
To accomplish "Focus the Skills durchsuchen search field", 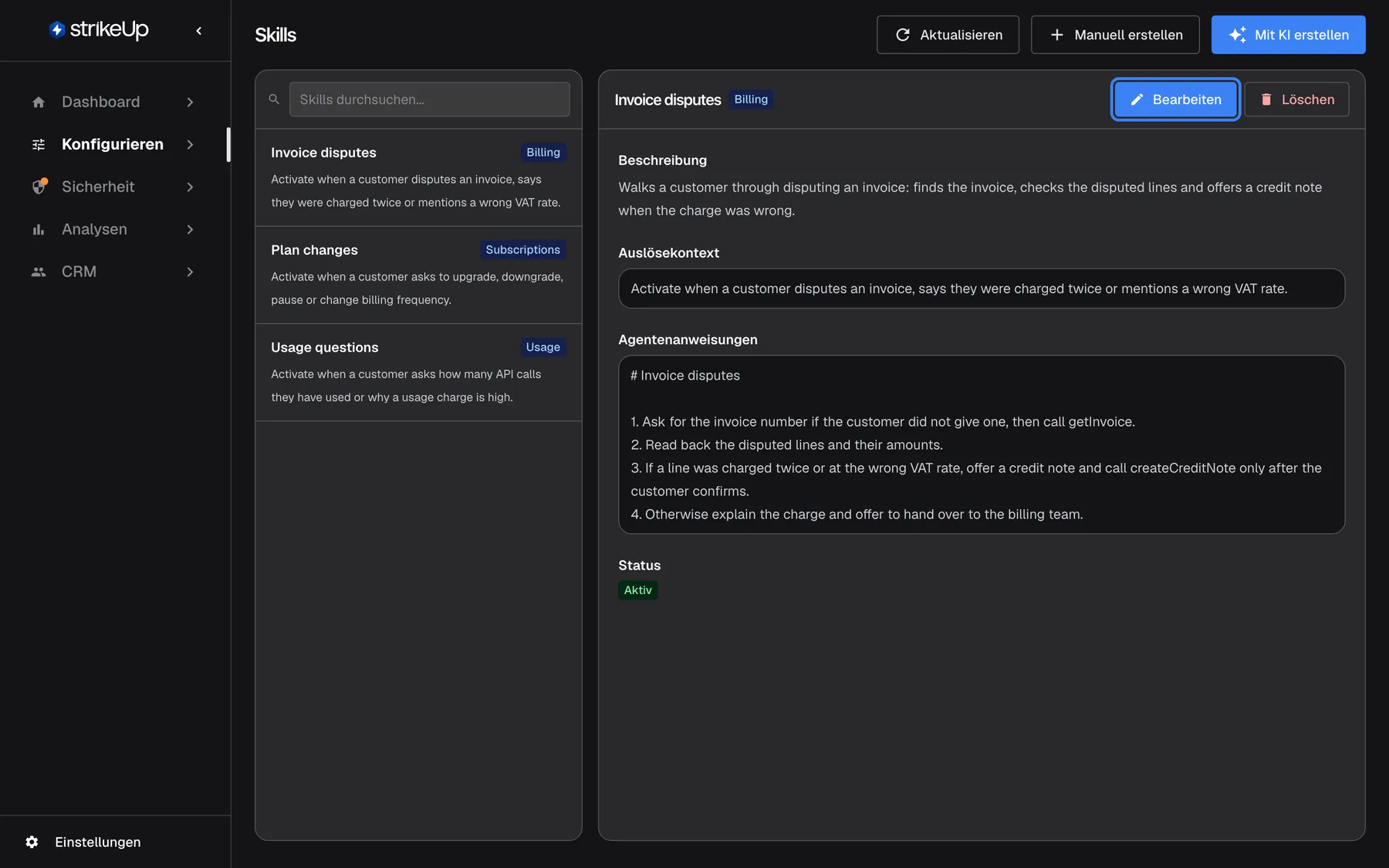I will (x=429, y=100).
